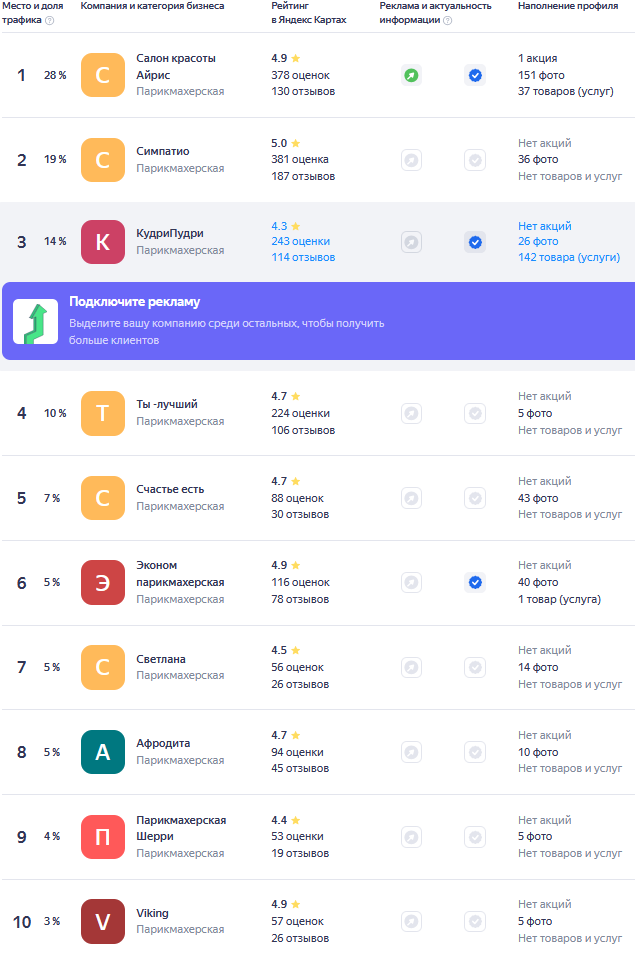Click the verification icon in the Афродита row
Screen dimensions: 635x965
point(475,751)
